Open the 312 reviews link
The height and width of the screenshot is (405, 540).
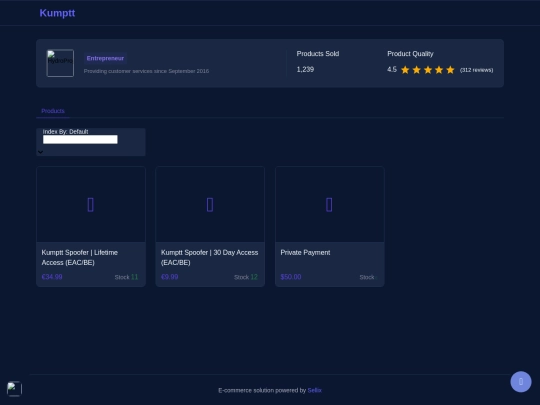click(476, 70)
